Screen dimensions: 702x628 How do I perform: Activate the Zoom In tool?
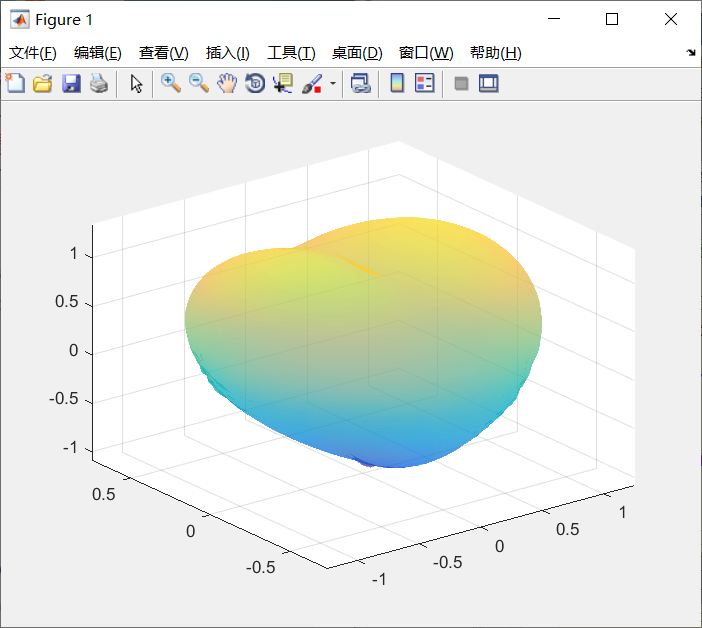(x=171, y=83)
